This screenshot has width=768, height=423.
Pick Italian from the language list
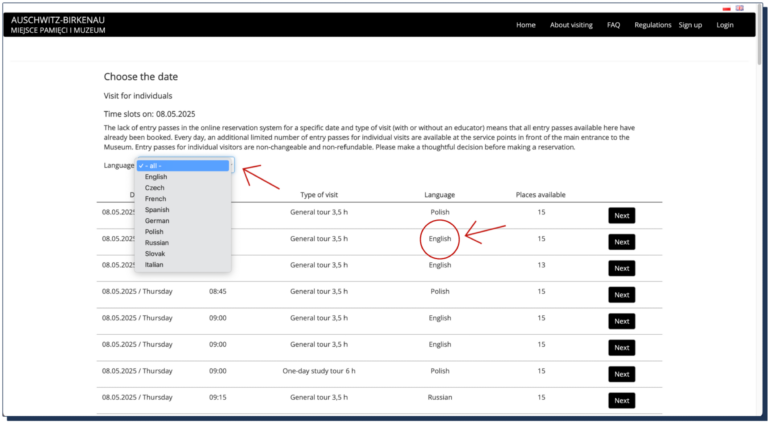pyautogui.click(x=154, y=265)
